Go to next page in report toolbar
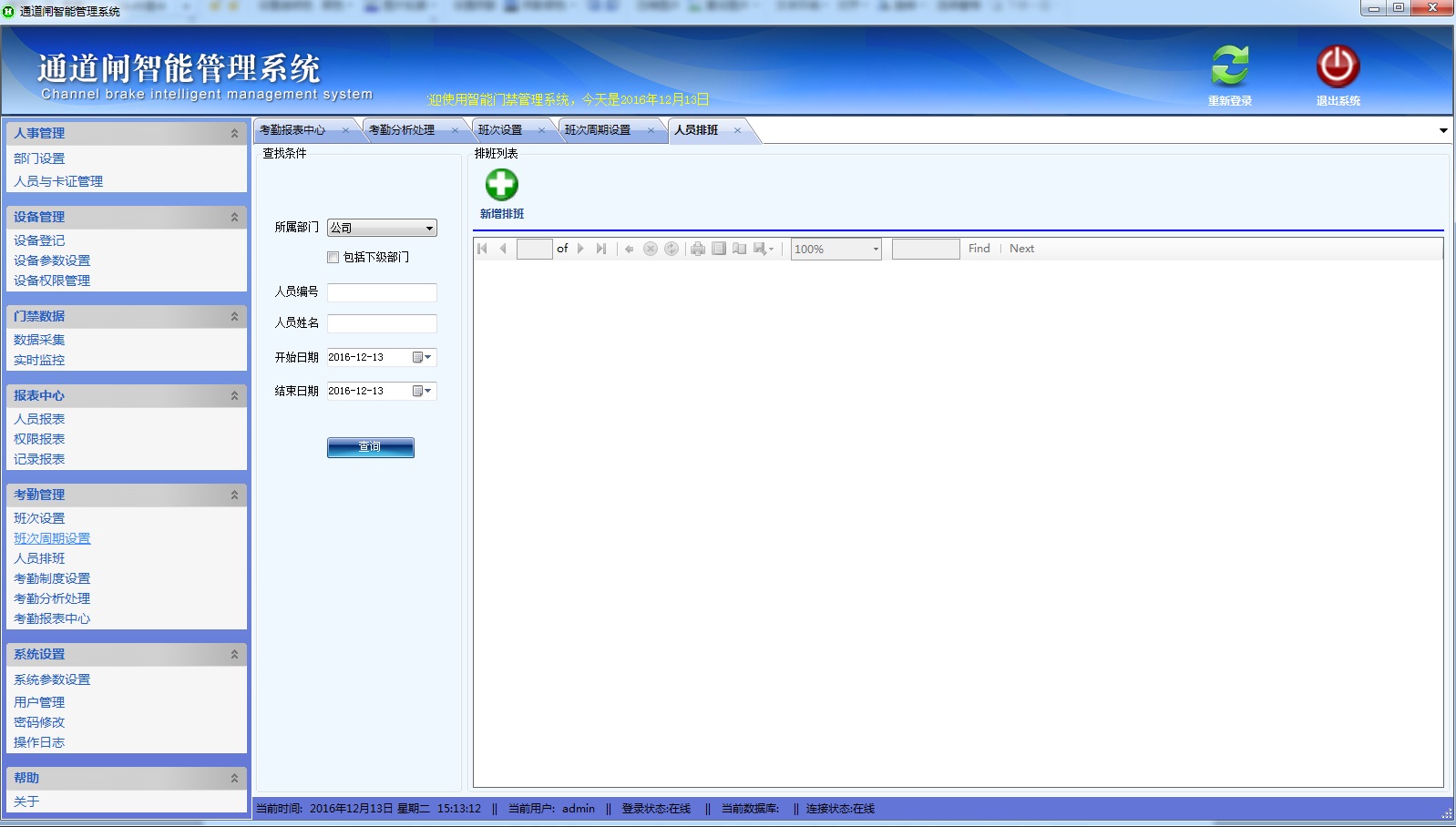This screenshot has width=1456, height=827. click(580, 249)
